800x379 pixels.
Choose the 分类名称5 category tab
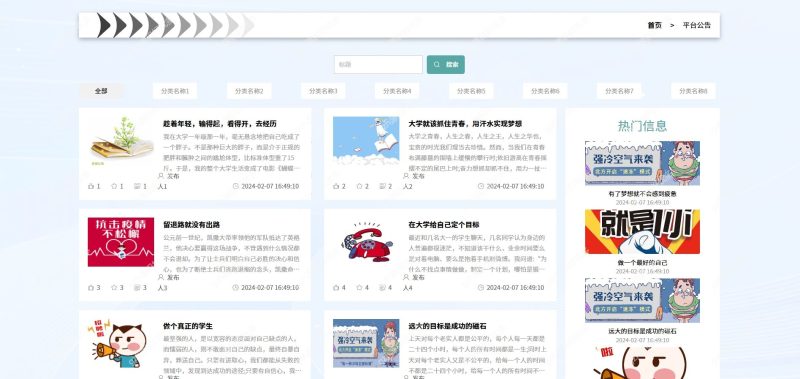[x=471, y=91]
